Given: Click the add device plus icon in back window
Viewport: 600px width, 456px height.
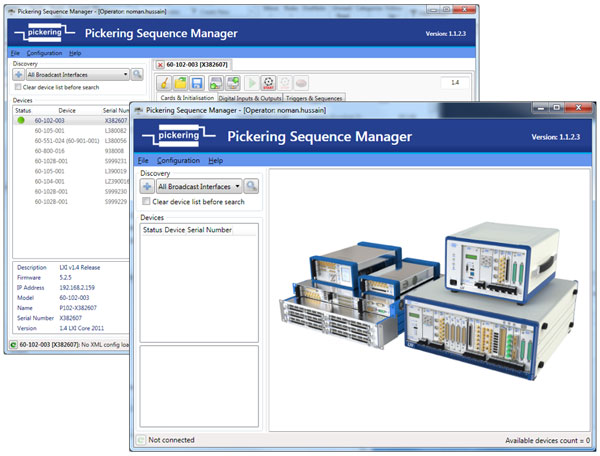Looking at the screenshot, I should click(x=18, y=75).
